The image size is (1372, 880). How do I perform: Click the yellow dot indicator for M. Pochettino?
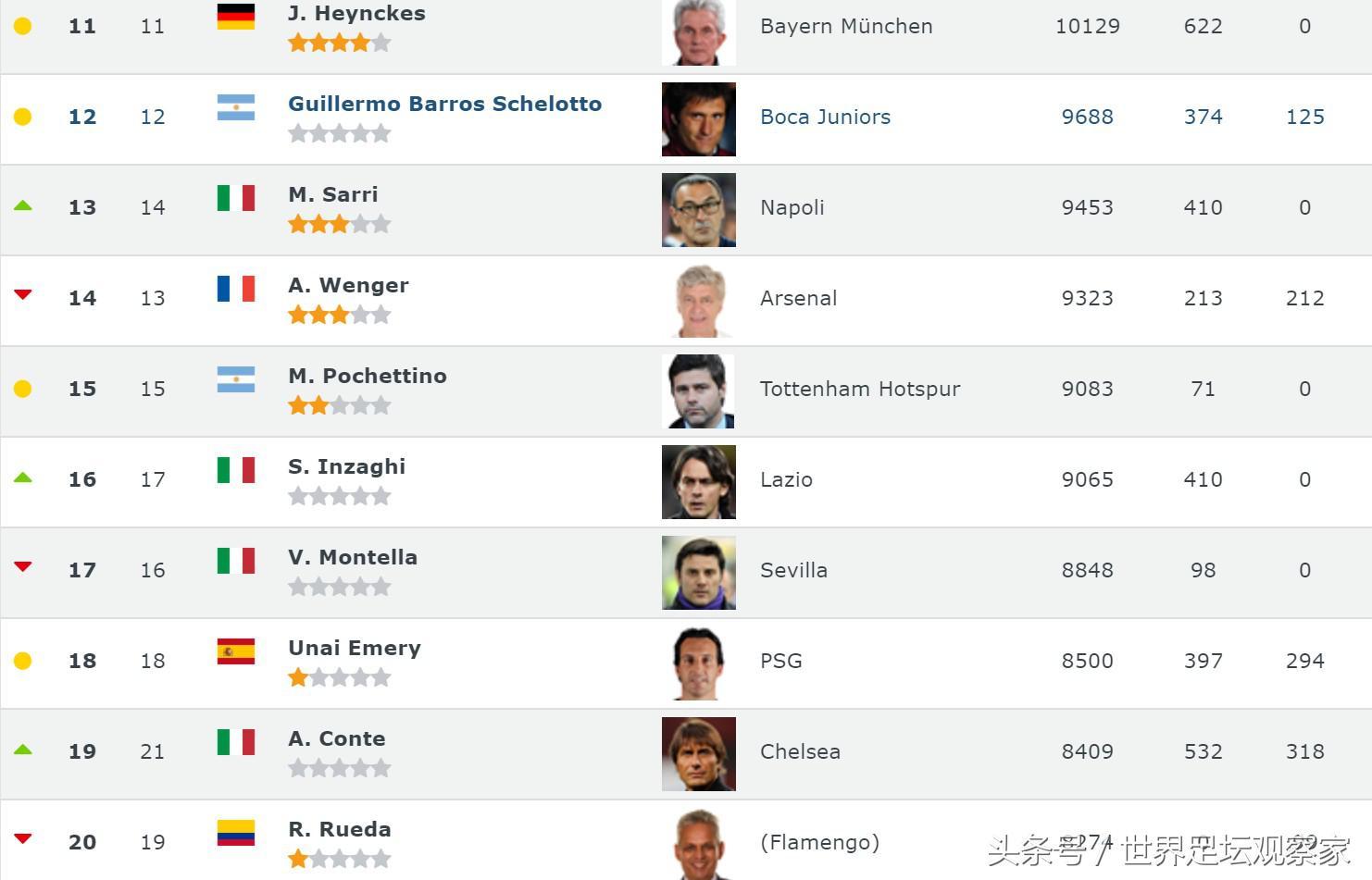pyautogui.click(x=23, y=389)
